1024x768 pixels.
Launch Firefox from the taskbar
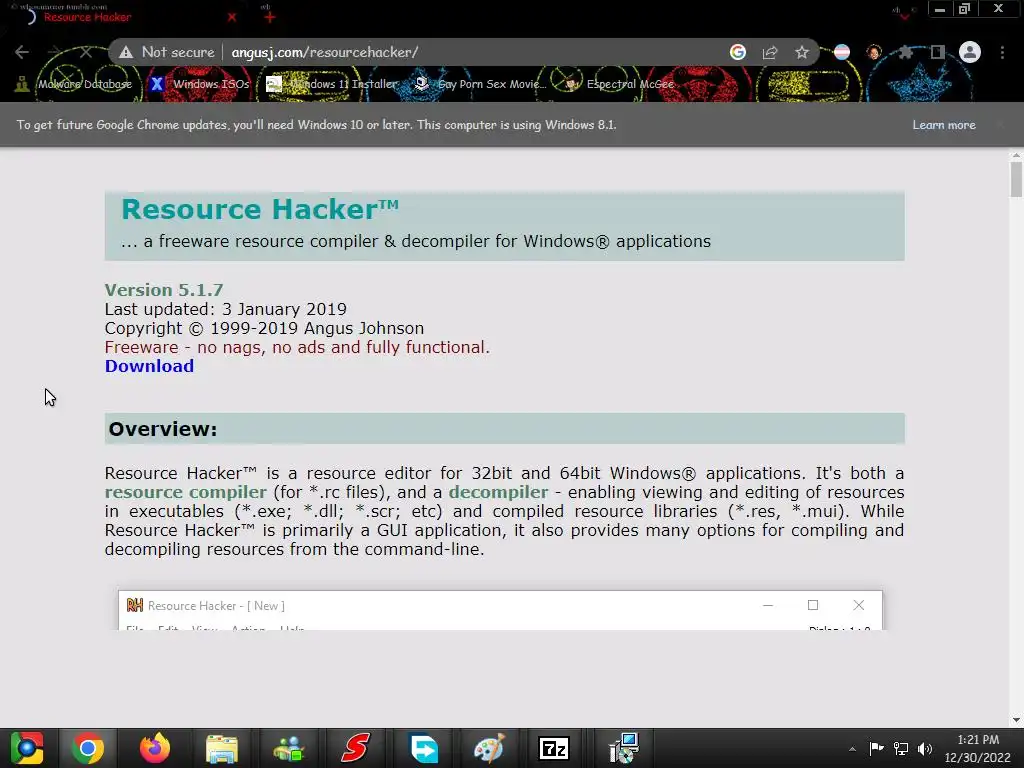pos(155,748)
